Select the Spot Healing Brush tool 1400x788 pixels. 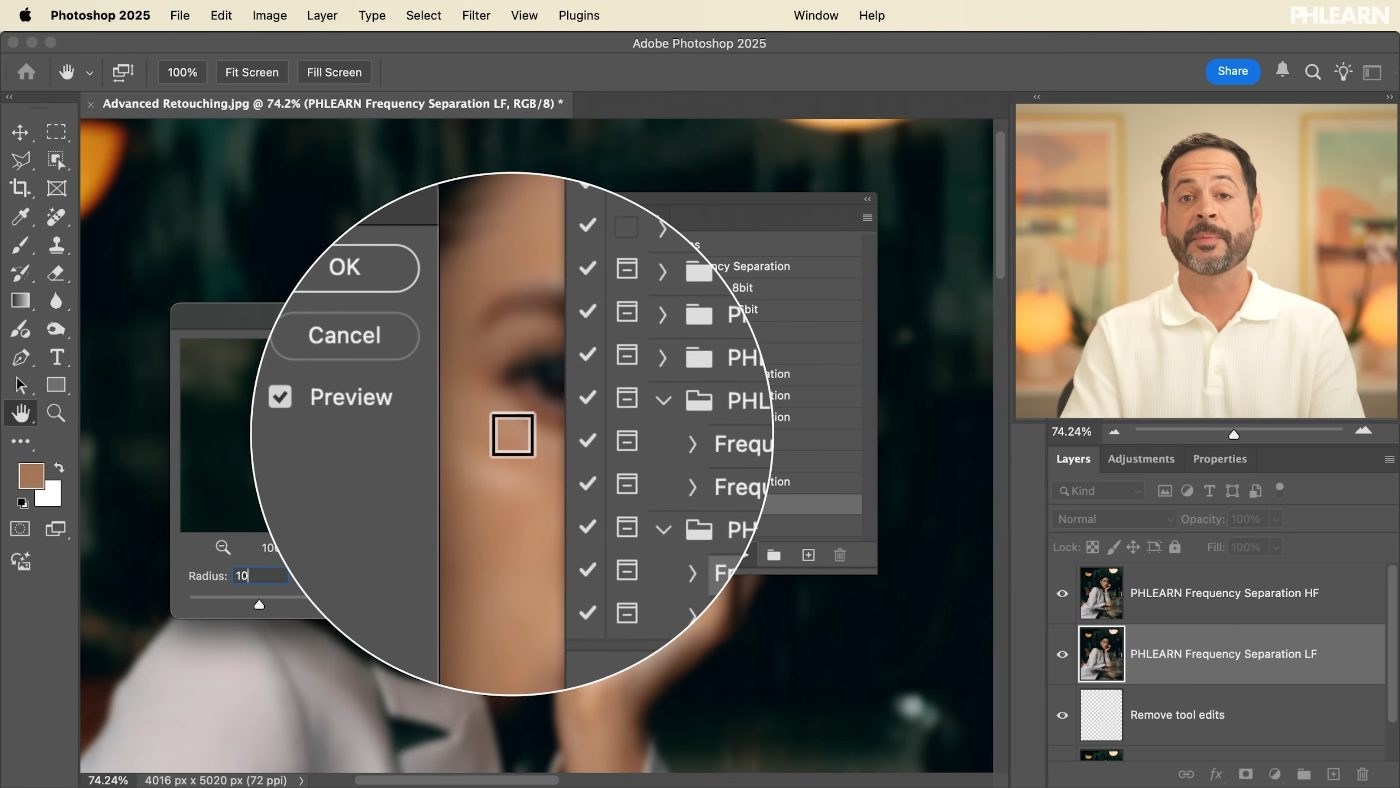56,216
